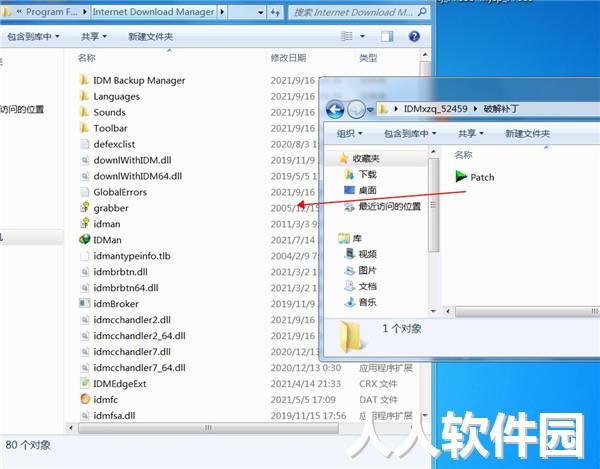The height and width of the screenshot is (469, 600).
Task: Click the Internet Download Manager breadcrumb
Action: pos(153,12)
